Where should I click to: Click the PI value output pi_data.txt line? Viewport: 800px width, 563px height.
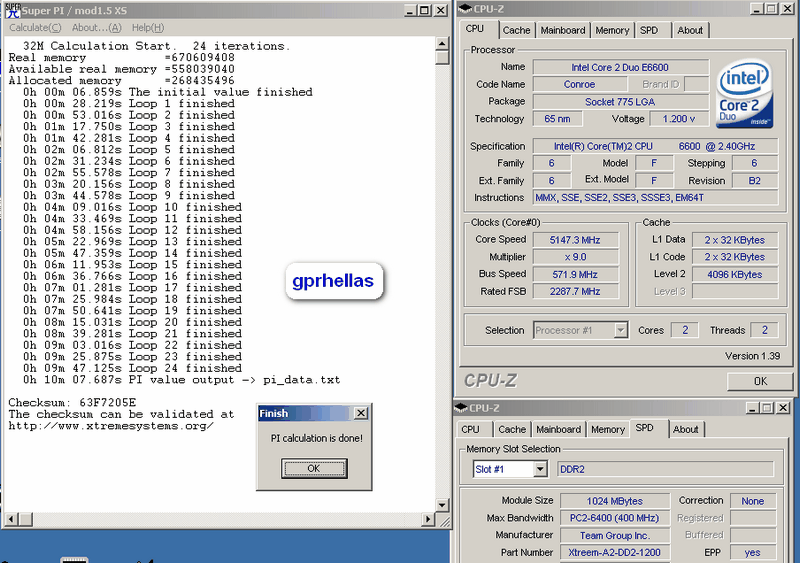[x=181, y=380]
